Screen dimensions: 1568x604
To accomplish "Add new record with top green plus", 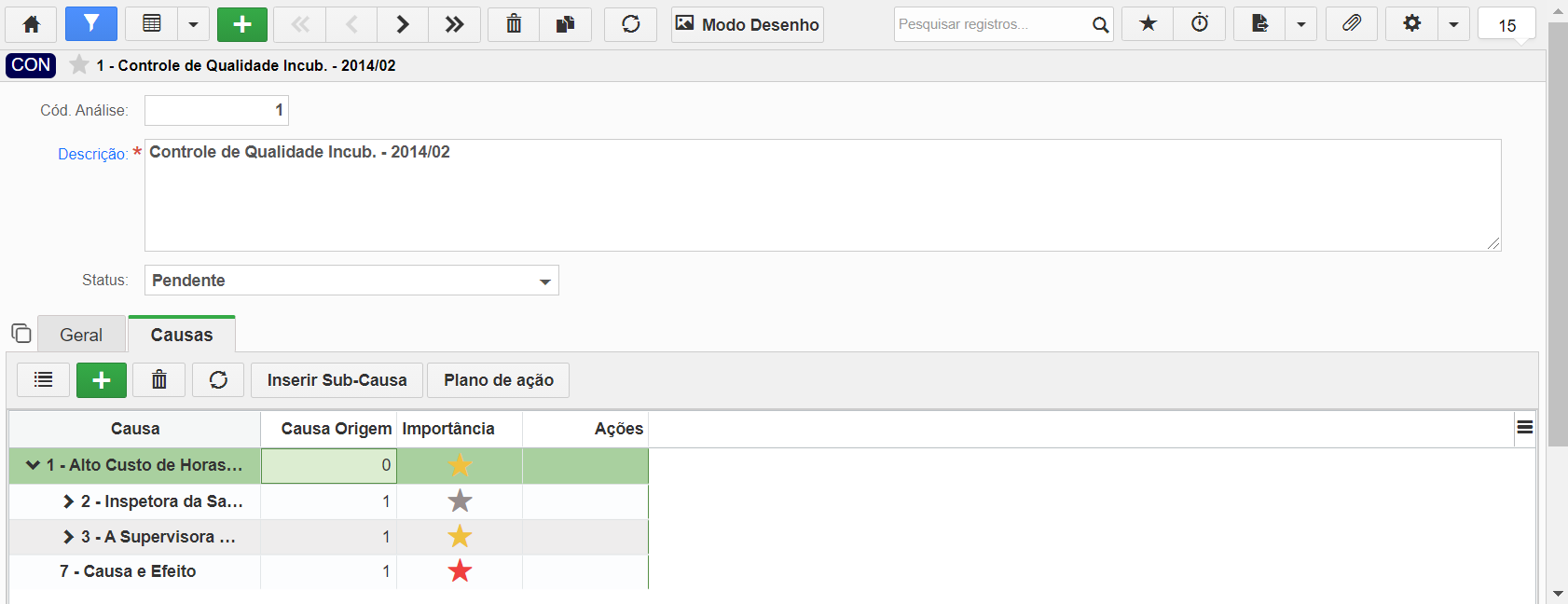I will click(242, 24).
